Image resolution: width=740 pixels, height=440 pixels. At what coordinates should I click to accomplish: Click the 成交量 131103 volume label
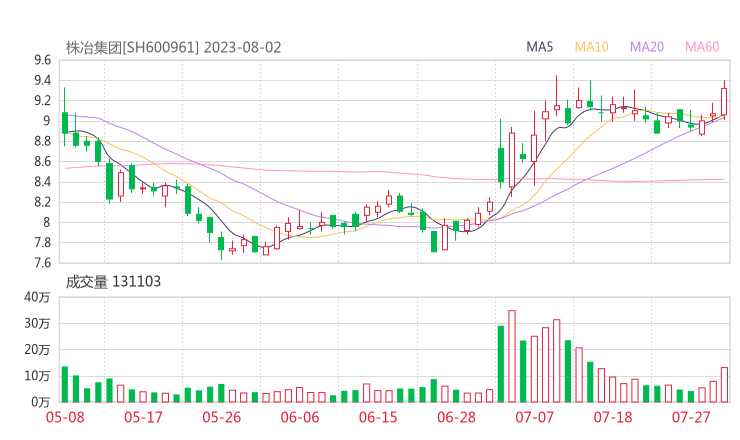pyautogui.click(x=113, y=282)
